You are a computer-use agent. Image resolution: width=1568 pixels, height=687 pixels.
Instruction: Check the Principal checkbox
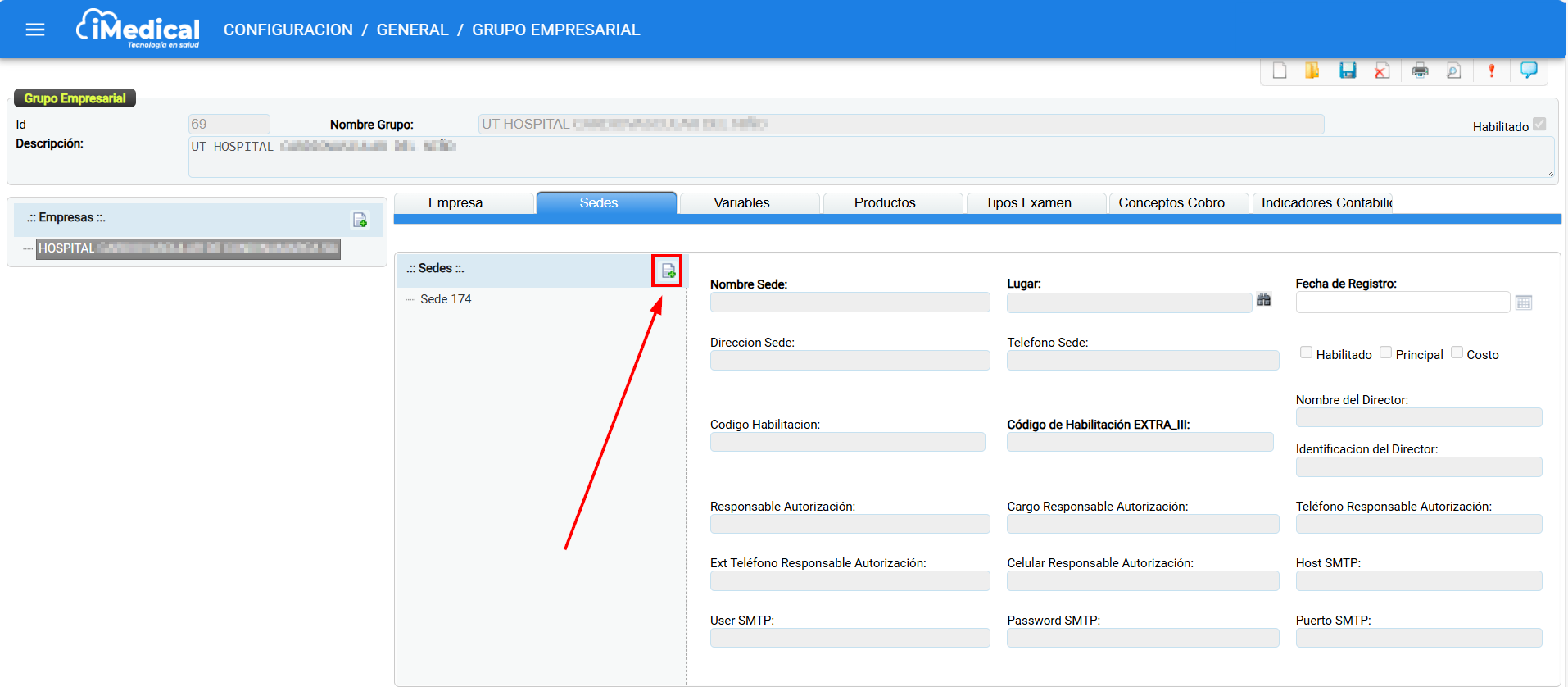click(x=1385, y=353)
